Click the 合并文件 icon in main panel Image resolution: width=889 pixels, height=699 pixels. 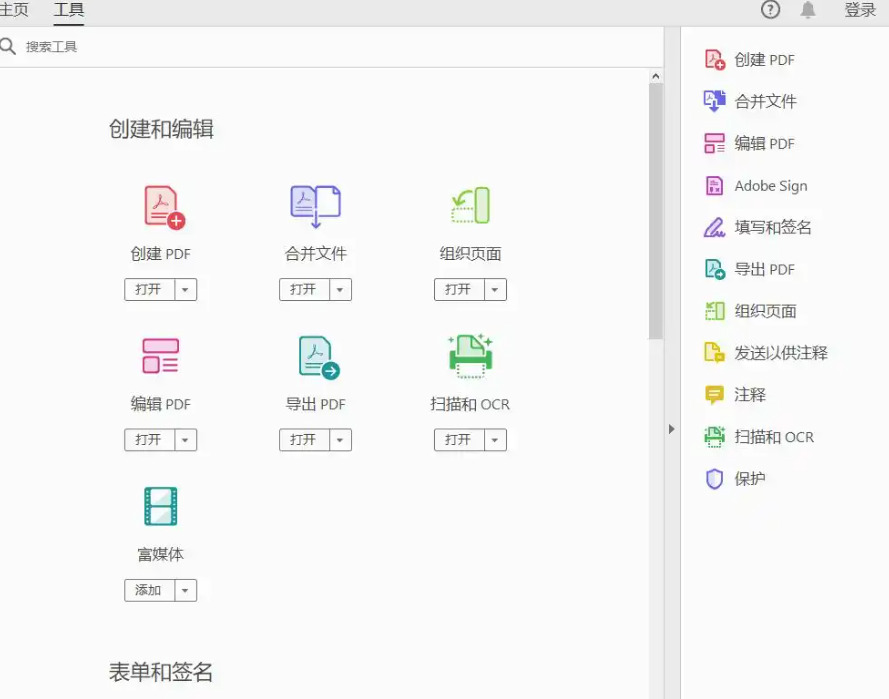pos(315,206)
